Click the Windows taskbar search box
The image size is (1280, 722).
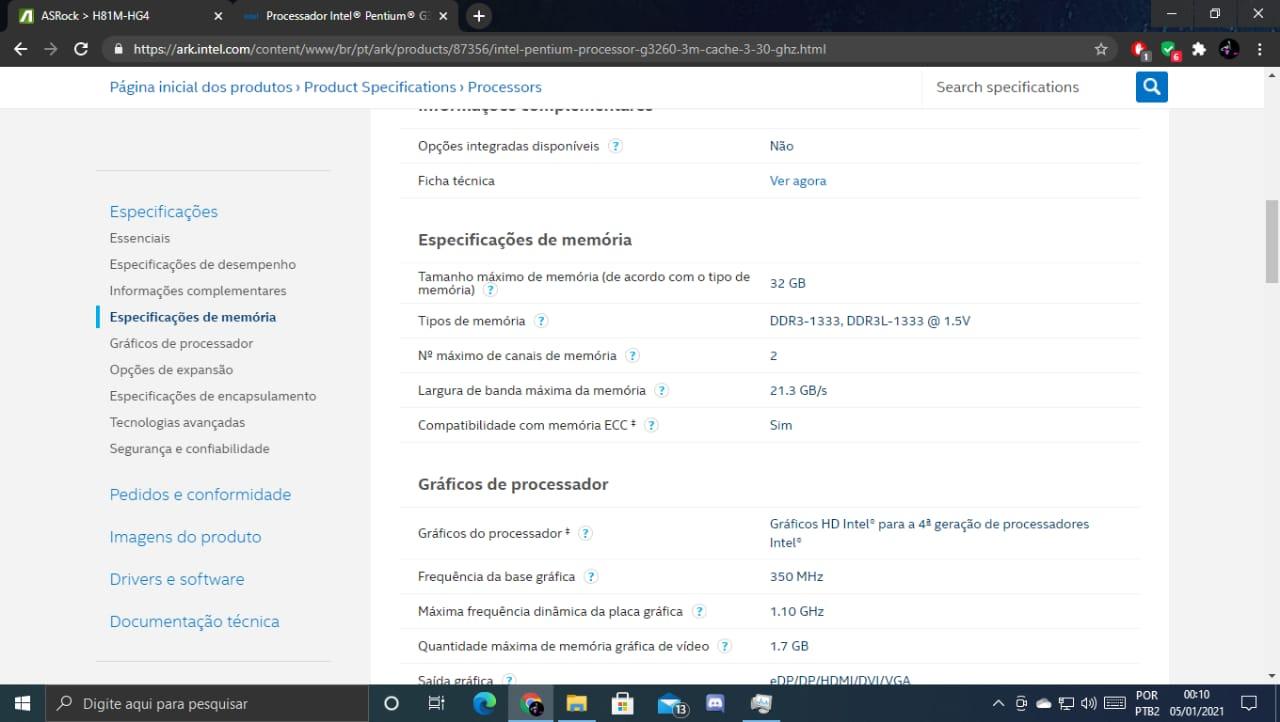coord(207,703)
